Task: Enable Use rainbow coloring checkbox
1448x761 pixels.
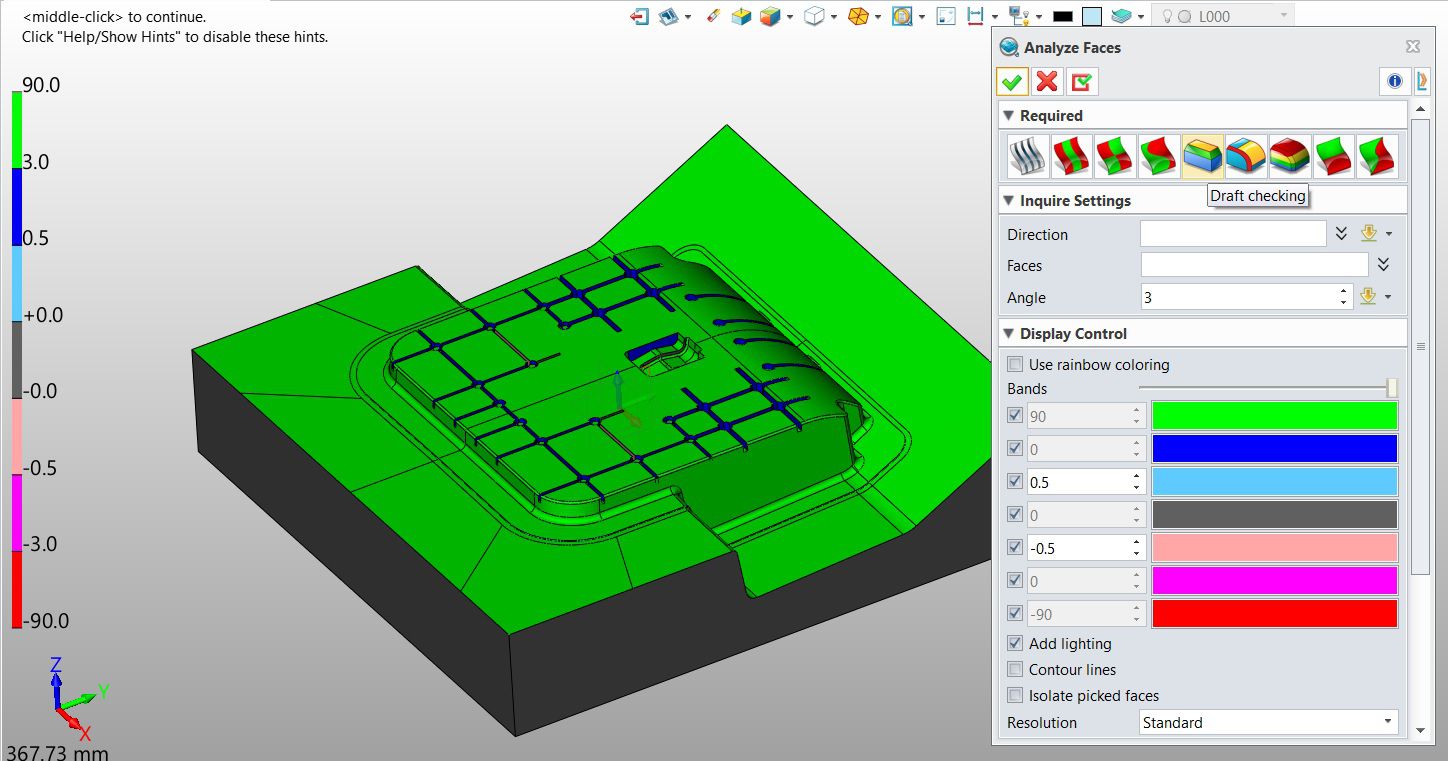Action: click(1015, 365)
